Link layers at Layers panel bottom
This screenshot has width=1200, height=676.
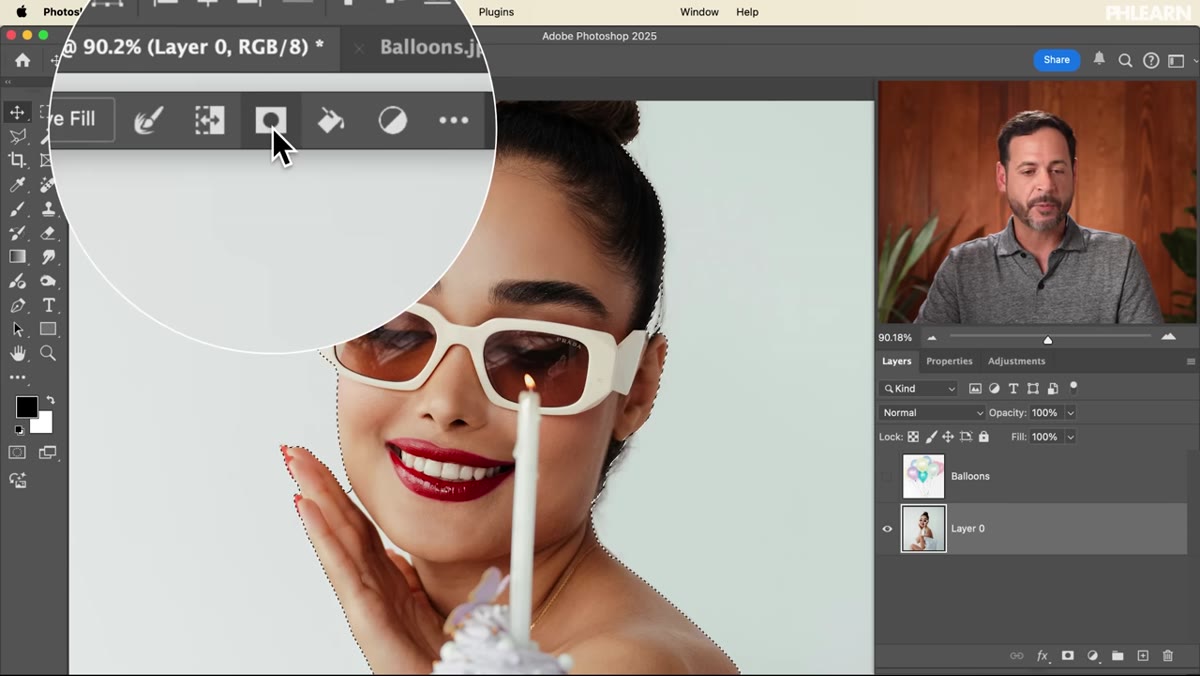pos(1017,656)
